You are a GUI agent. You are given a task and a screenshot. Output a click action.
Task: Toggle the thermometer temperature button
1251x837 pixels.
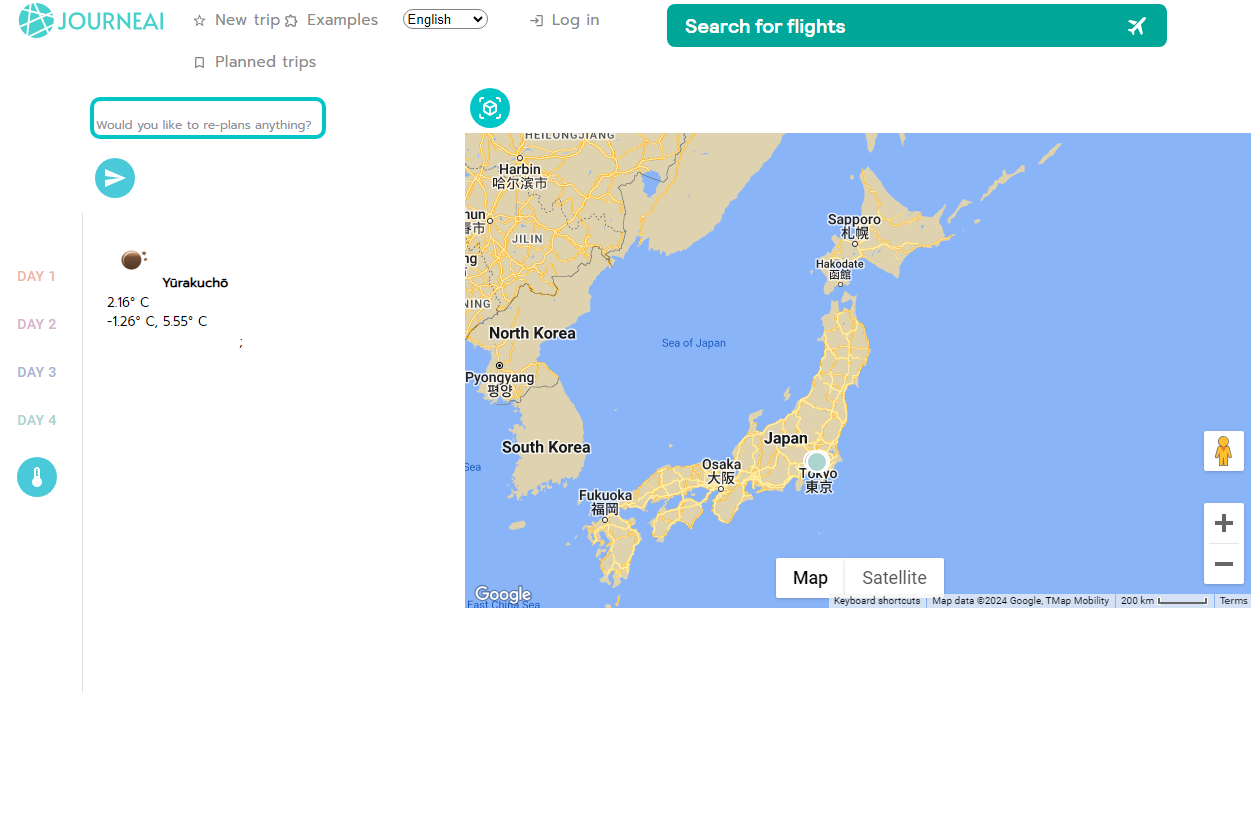[37, 477]
